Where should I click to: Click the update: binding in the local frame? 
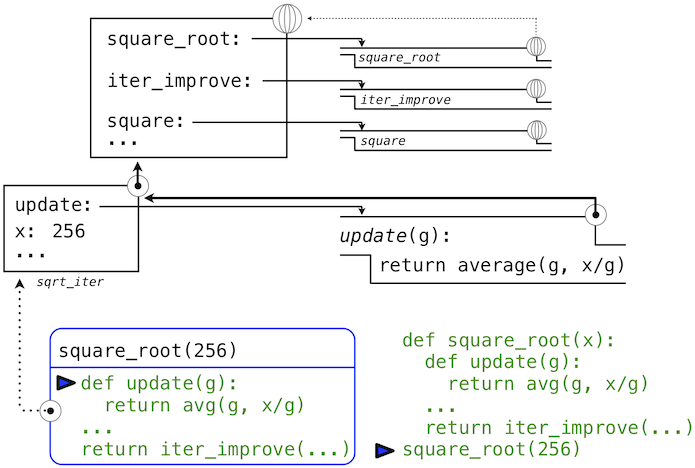pyautogui.click(x=54, y=206)
